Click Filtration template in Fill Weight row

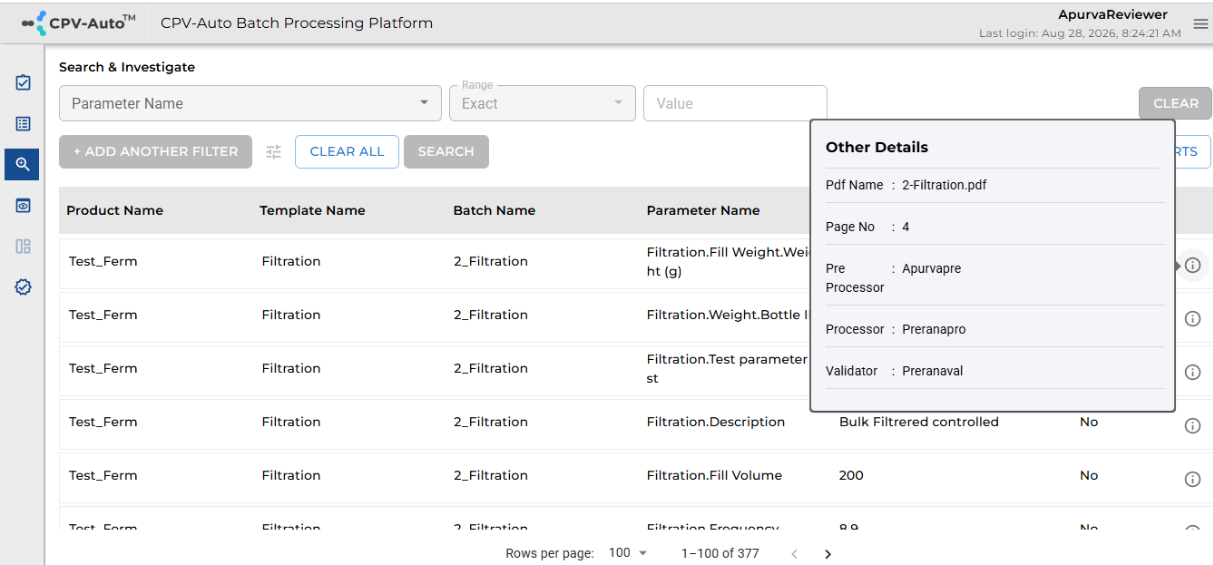click(x=291, y=261)
